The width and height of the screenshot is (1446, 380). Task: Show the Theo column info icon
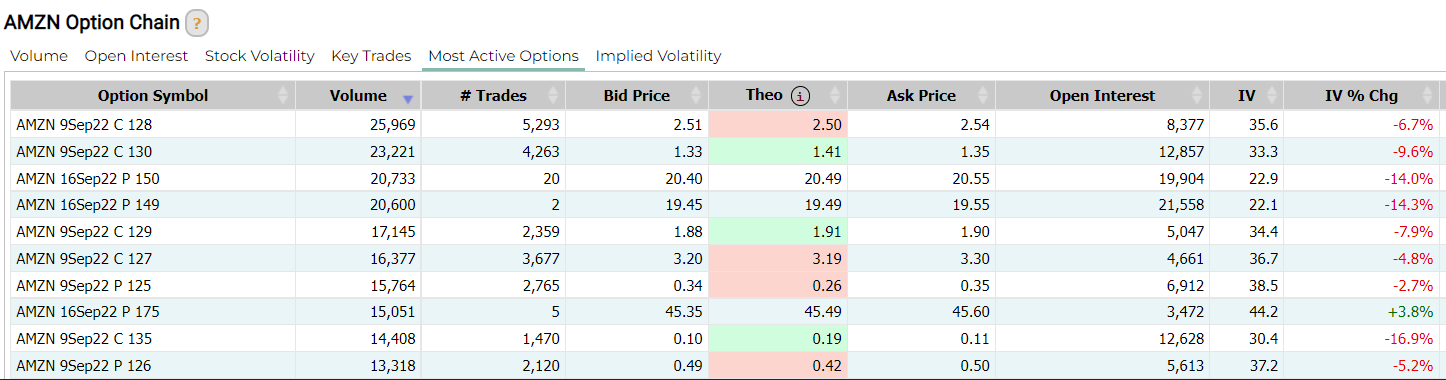[x=800, y=96]
